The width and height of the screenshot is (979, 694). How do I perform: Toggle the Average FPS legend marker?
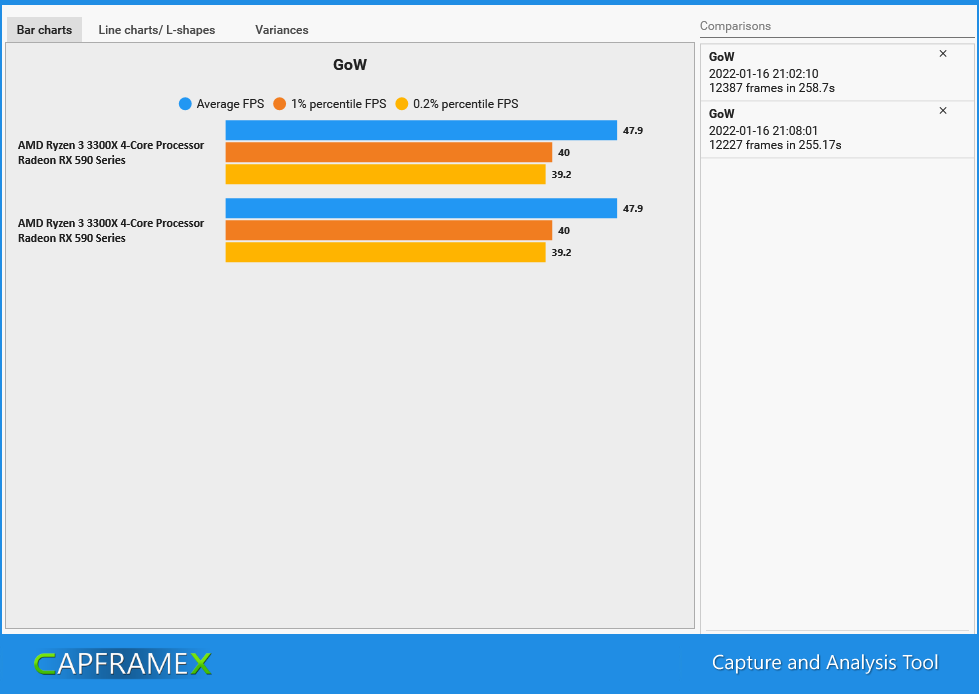(x=185, y=104)
